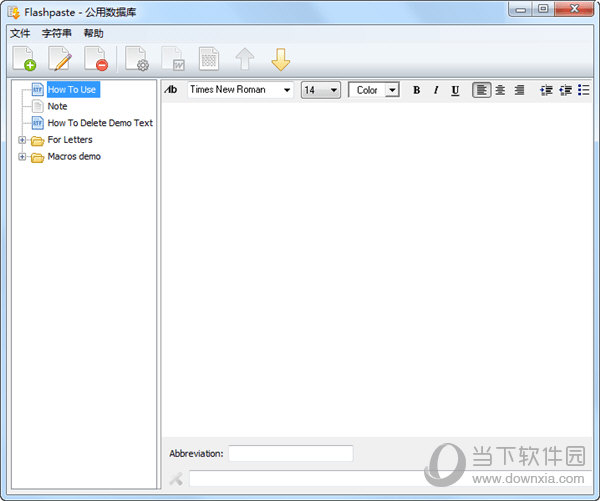Select the How To Use tree item
The height and width of the screenshot is (501, 600).
[x=72, y=90]
